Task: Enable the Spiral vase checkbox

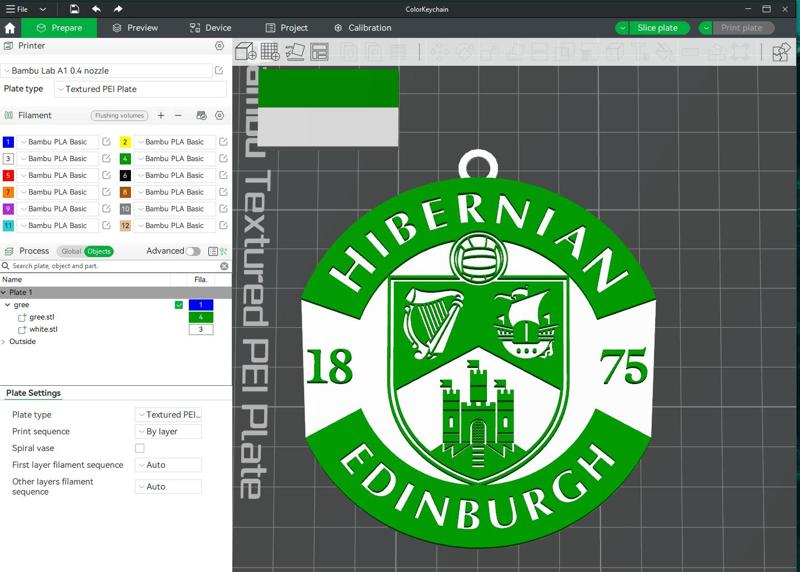Action: point(140,448)
